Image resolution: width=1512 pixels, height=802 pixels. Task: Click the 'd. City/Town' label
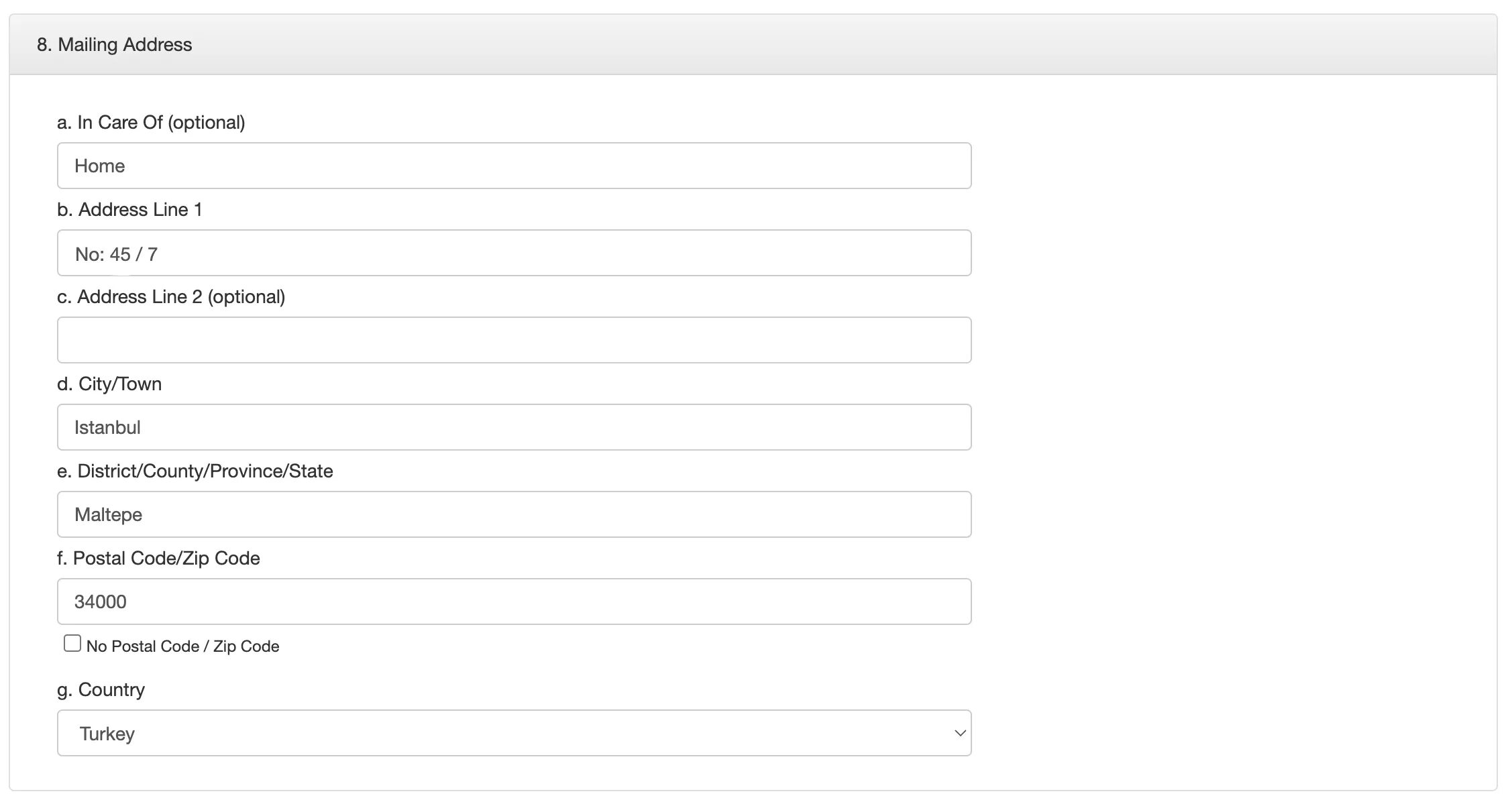point(109,384)
